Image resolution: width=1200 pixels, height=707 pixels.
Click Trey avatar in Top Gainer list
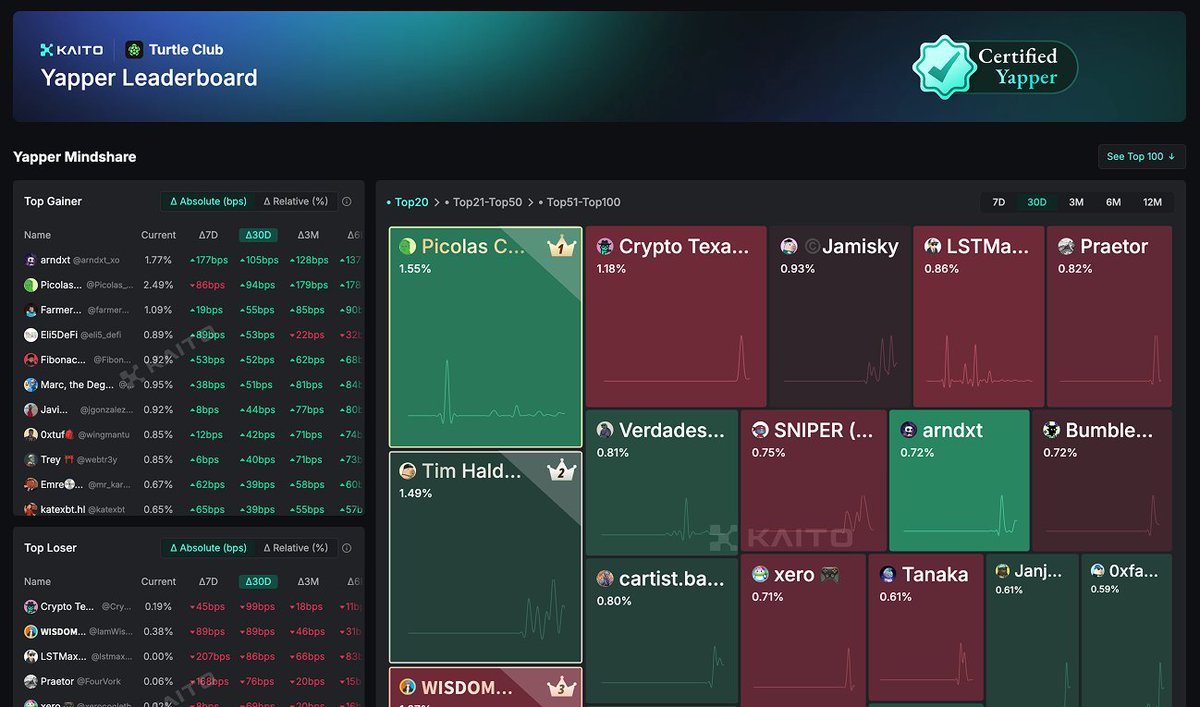pyautogui.click(x=31, y=460)
